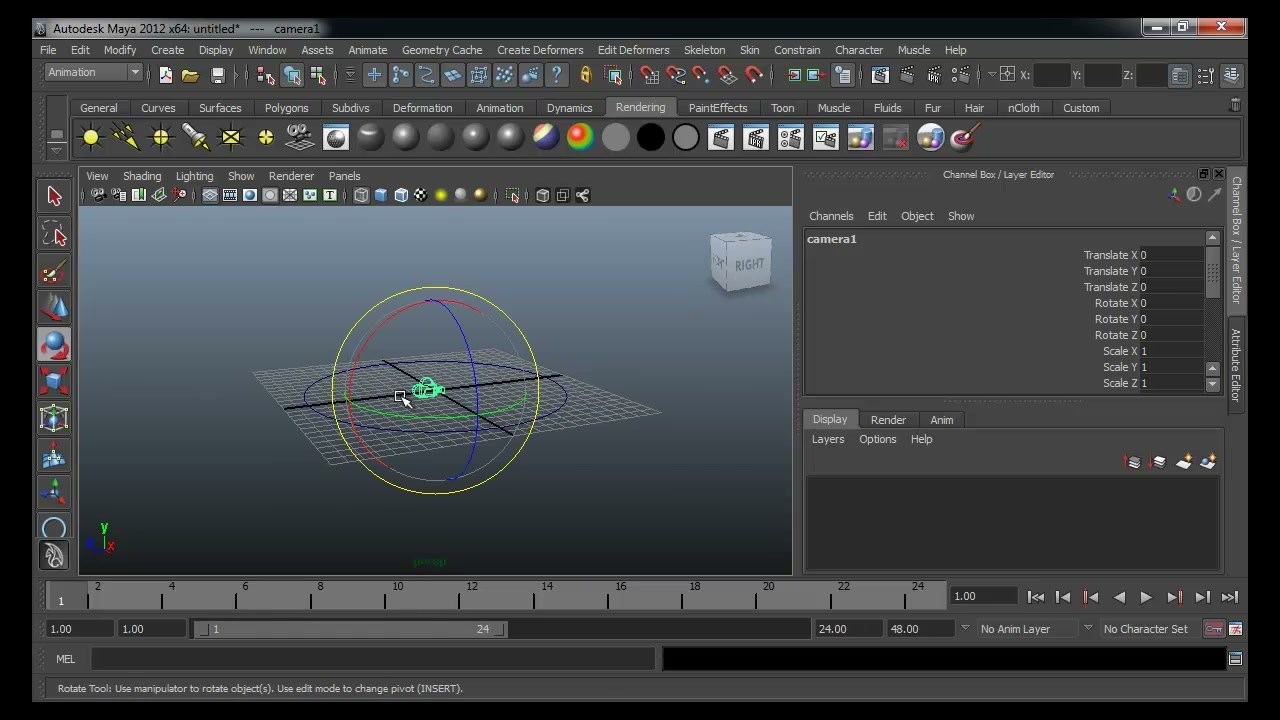Image resolution: width=1280 pixels, height=720 pixels.
Task: Enable smooth shade all blue cube
Action: click(381, 195)
